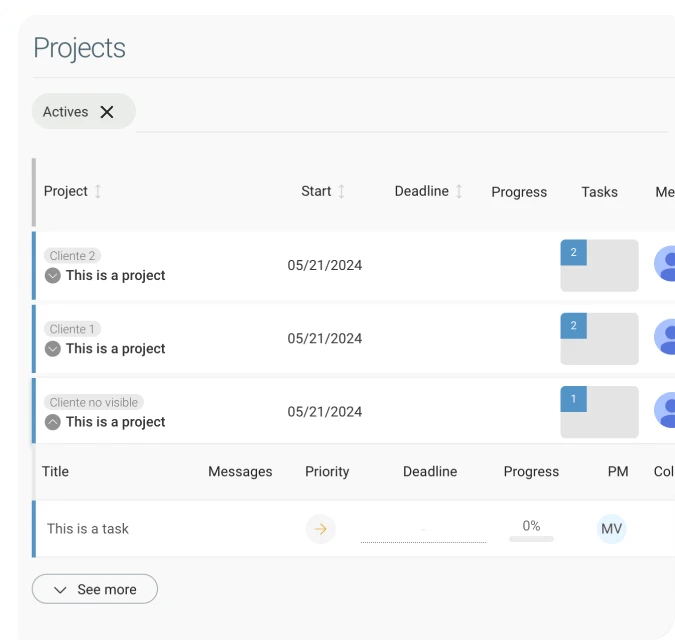Click the Tasks column header
675x640 pixels.
point(599,192)
